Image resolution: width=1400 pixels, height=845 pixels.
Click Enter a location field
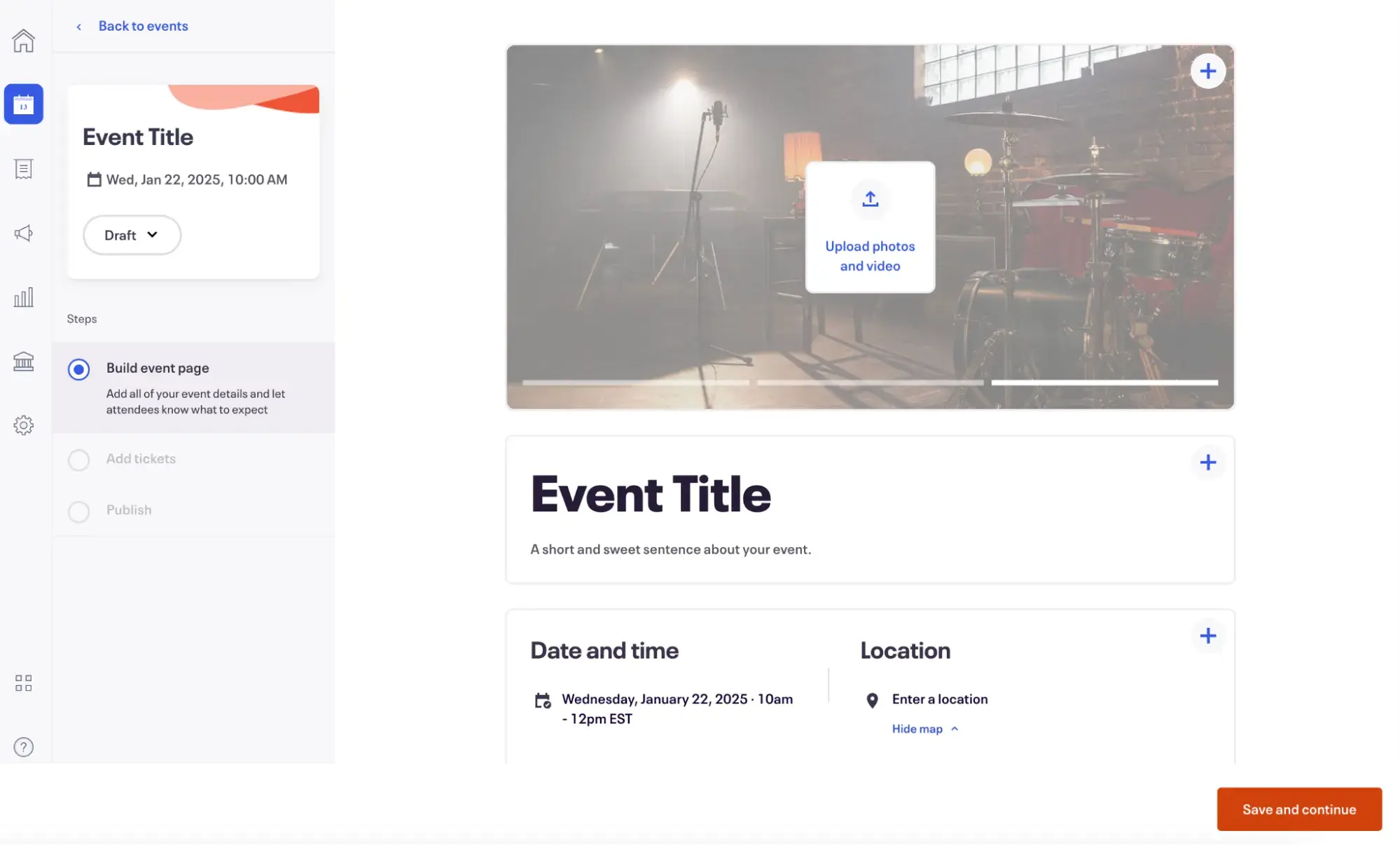pyautogui.click(x=939, y=699)
